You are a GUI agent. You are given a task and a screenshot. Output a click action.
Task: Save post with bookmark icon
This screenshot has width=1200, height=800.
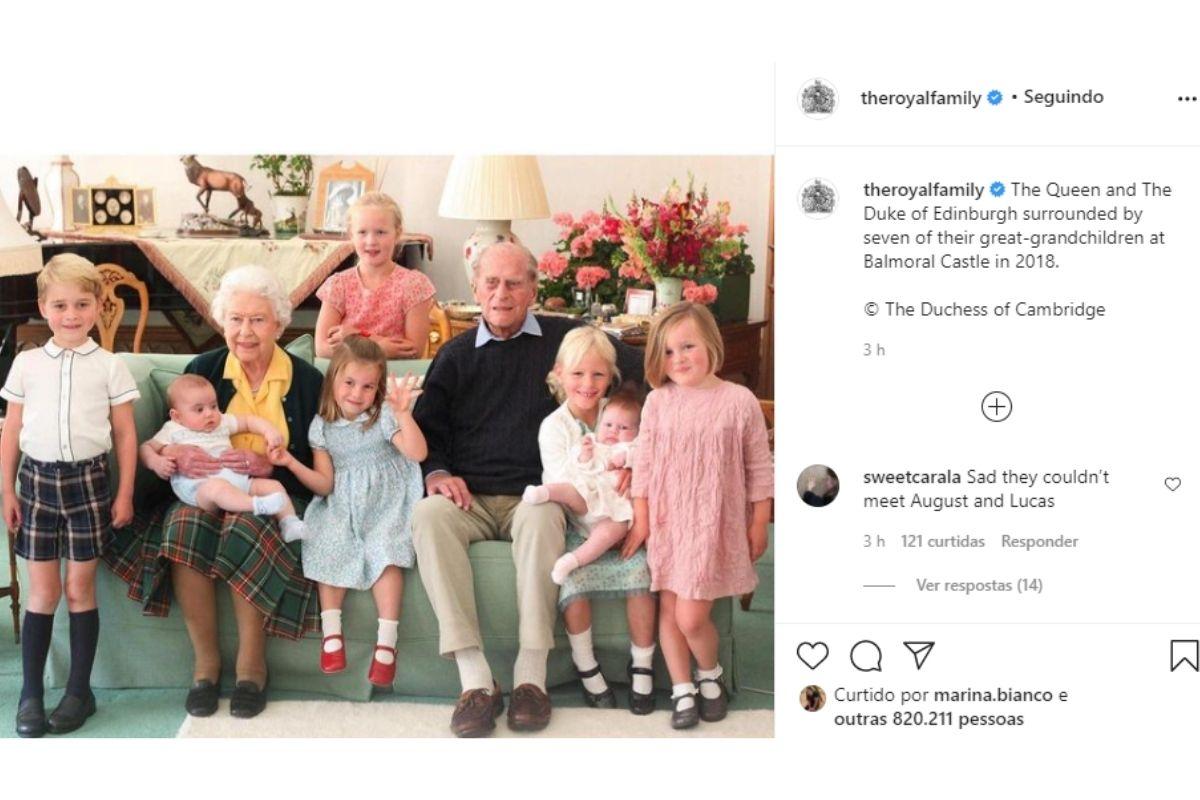pyautogui.click(x=1184, y=656)
